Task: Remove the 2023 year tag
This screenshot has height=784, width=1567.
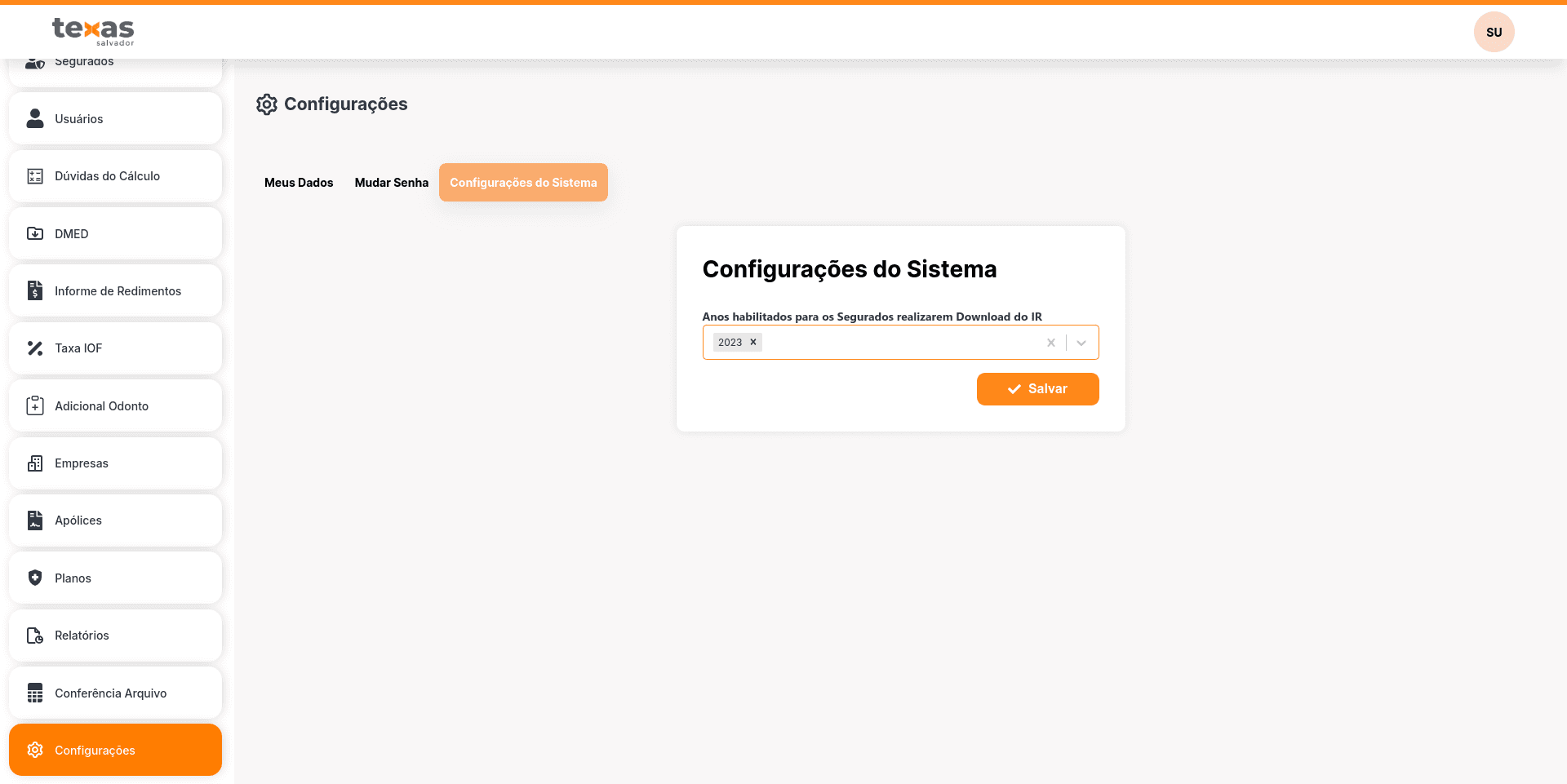Action: point(753,343)
